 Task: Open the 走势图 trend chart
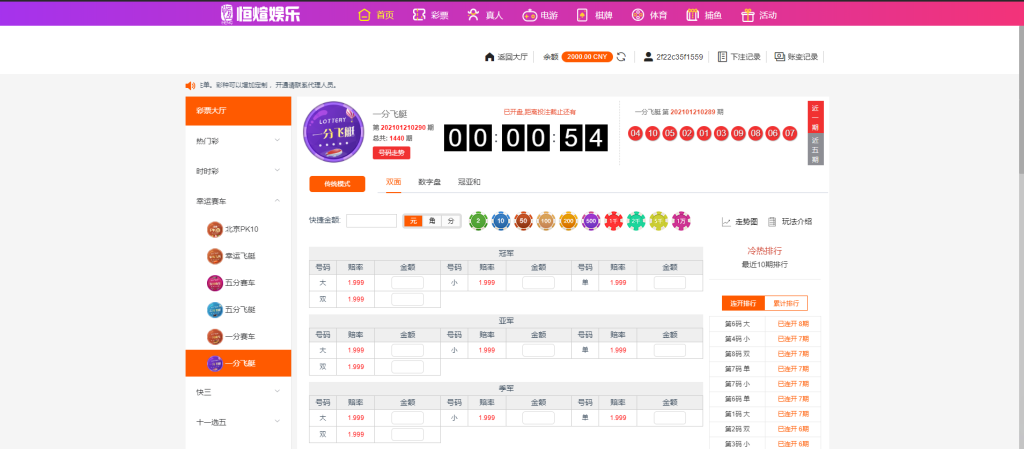coord(739,221)
